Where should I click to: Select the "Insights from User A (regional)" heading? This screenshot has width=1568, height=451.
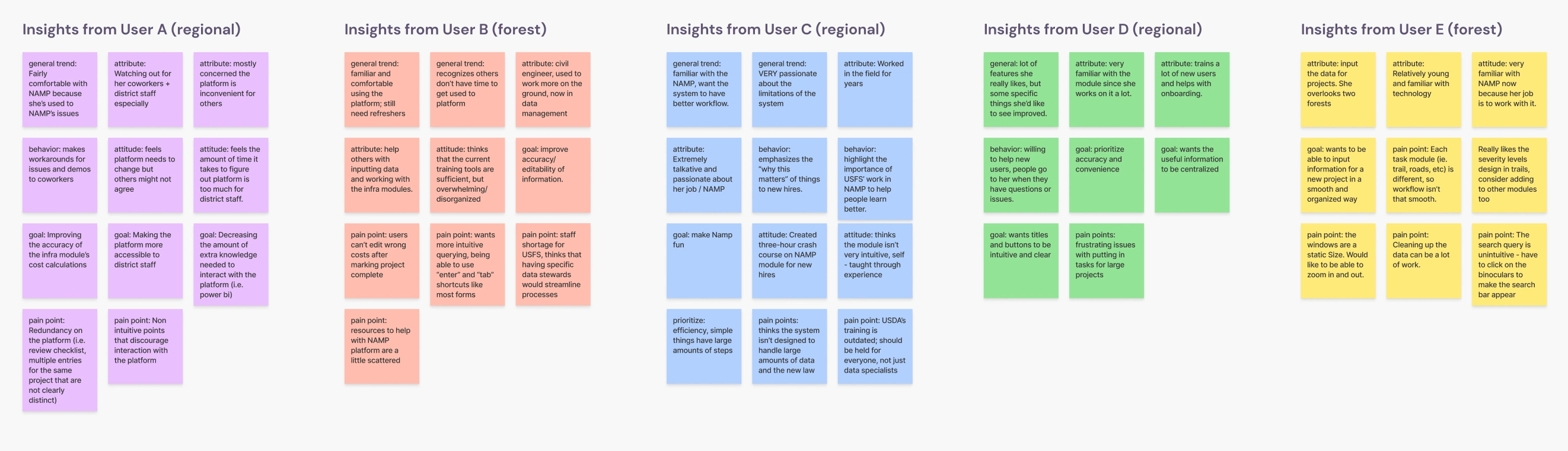tap(132, 29)
